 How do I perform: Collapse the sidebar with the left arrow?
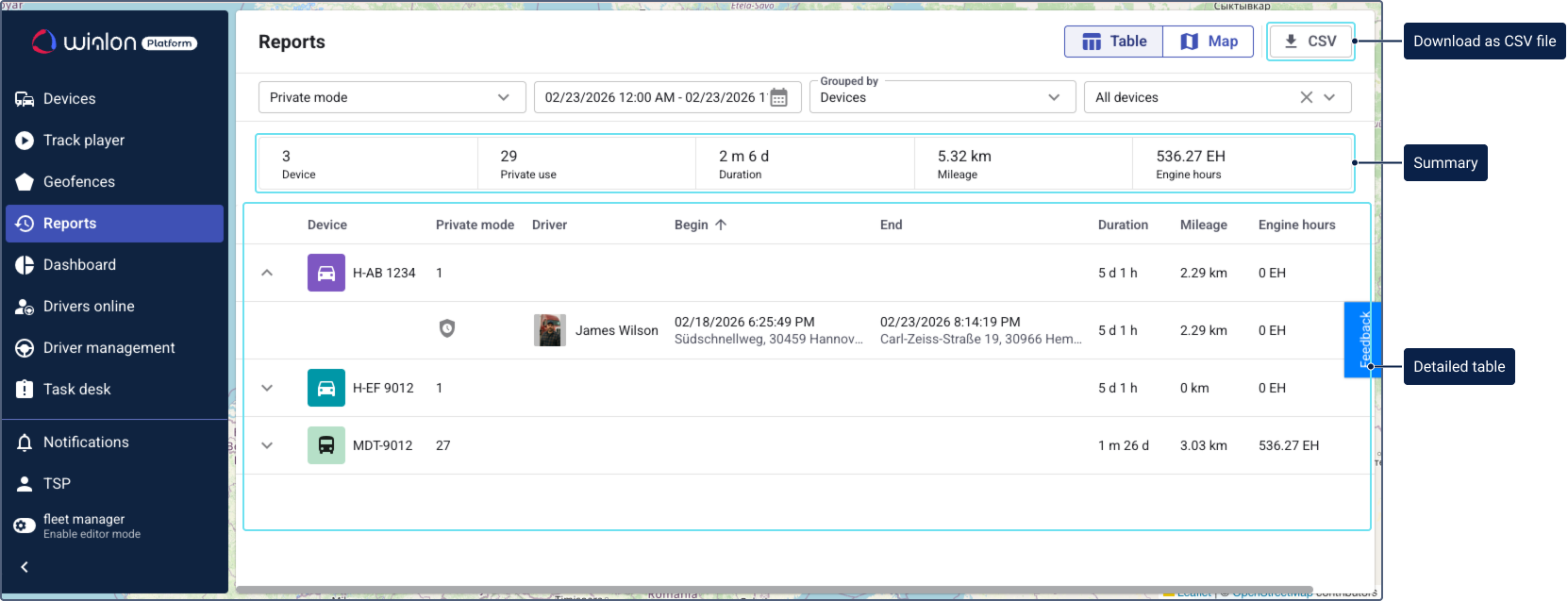point(25,567)
